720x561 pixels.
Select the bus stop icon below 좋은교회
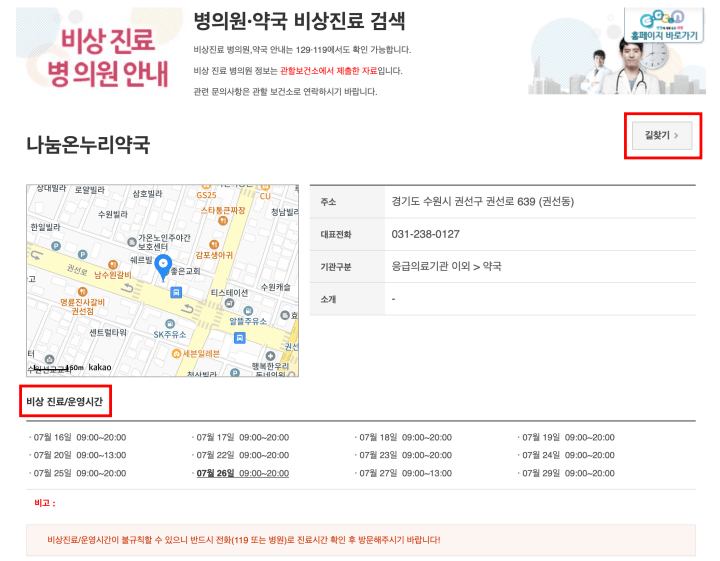click(x=176, y=292)
